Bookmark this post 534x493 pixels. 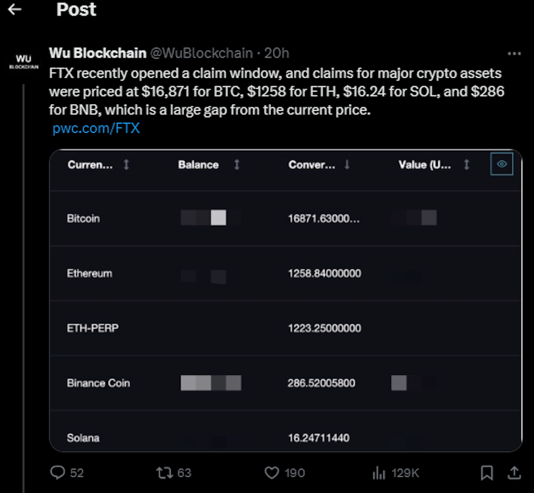(x=487, y=473)
